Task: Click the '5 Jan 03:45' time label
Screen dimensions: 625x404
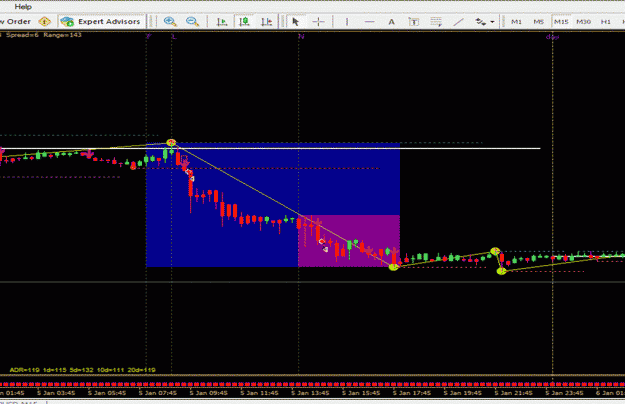Action: tap(56, 393)
